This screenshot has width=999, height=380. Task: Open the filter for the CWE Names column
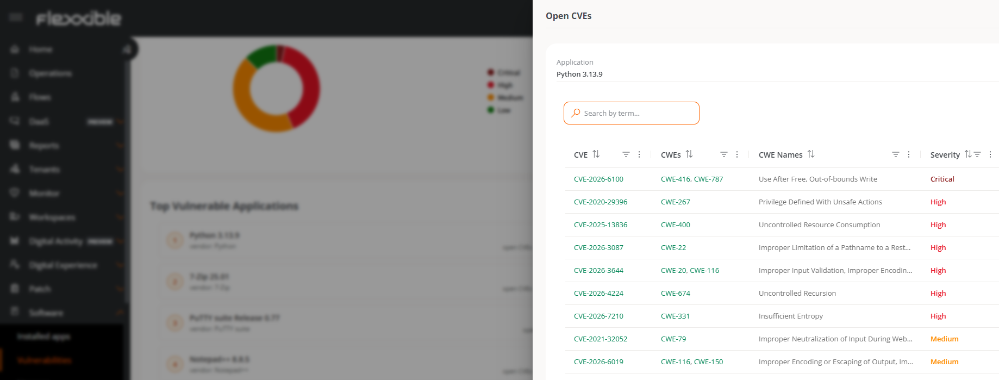point(895,154)
